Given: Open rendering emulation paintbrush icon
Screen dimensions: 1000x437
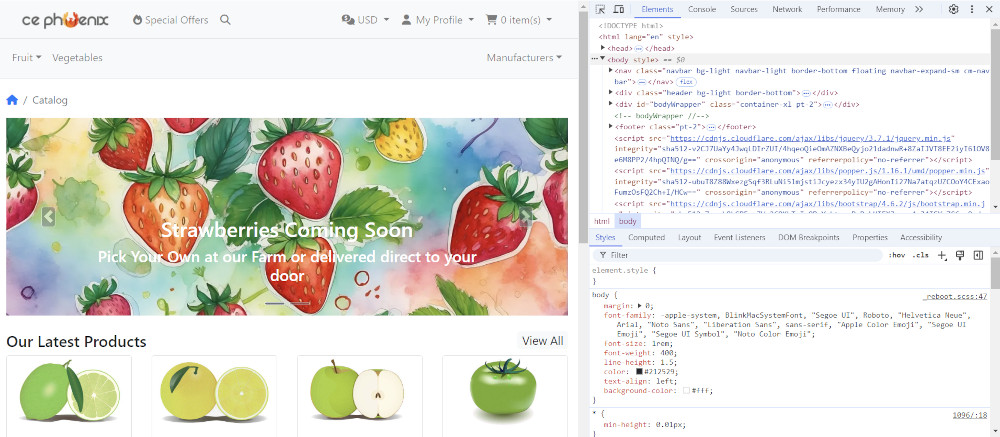Looking at the screenshot, I should (x=960, y=255).
